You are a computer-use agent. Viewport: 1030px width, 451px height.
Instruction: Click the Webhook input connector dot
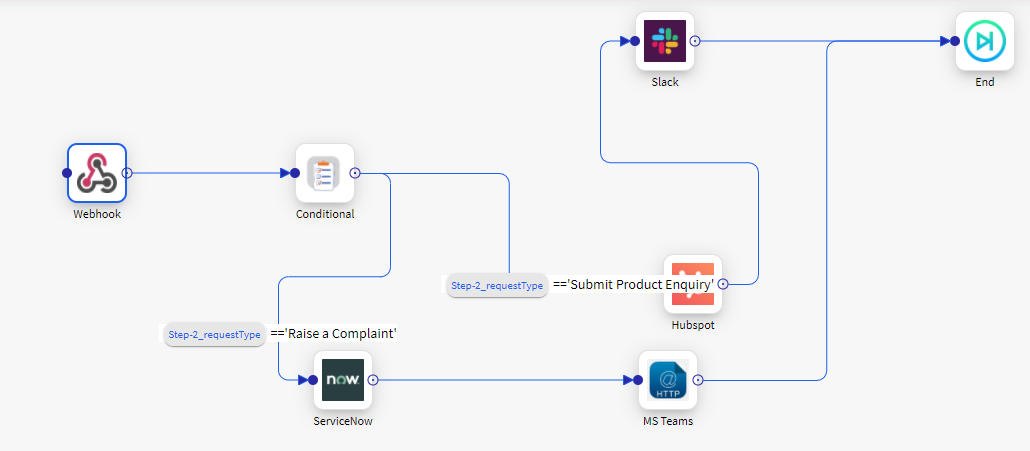click(66, 173)
